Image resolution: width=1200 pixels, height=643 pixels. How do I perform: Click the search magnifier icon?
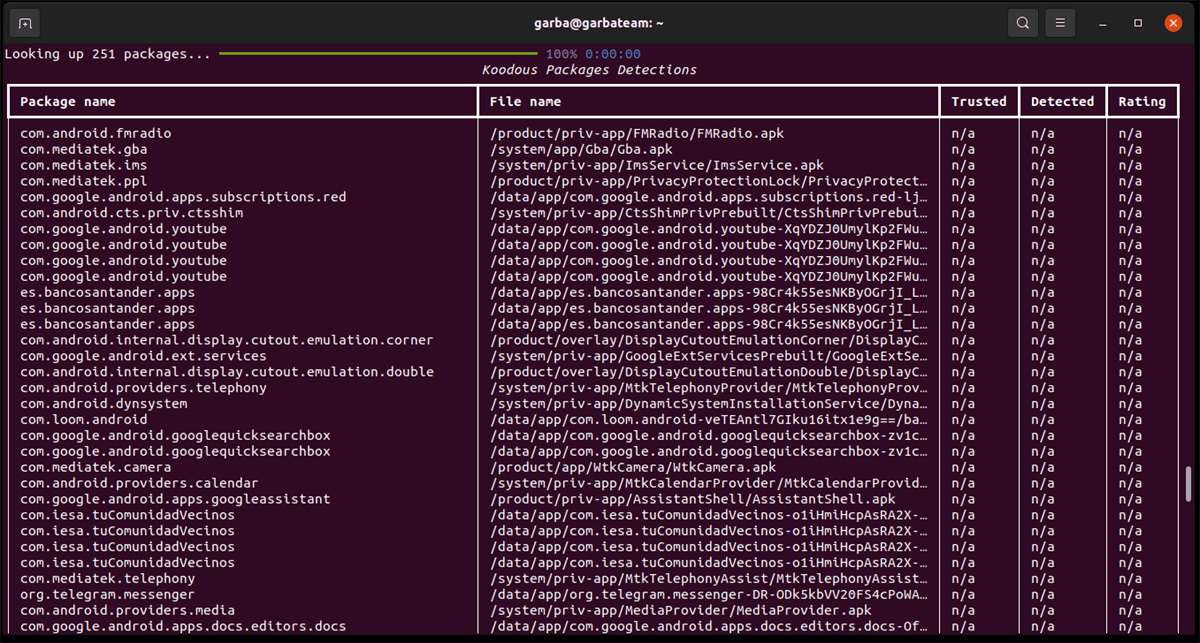click(x=1022, y=23)
